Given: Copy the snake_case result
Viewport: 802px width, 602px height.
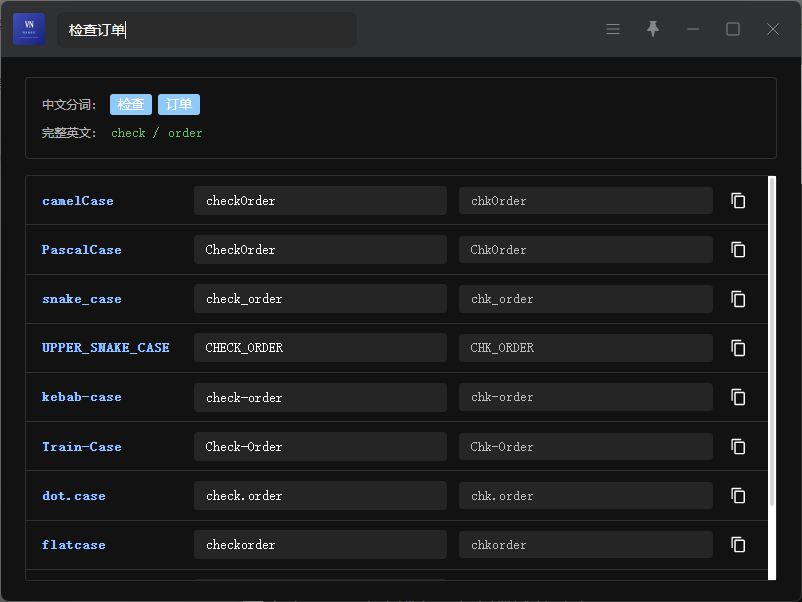Looking at the screenshot, I should click(x=738, y=299).
